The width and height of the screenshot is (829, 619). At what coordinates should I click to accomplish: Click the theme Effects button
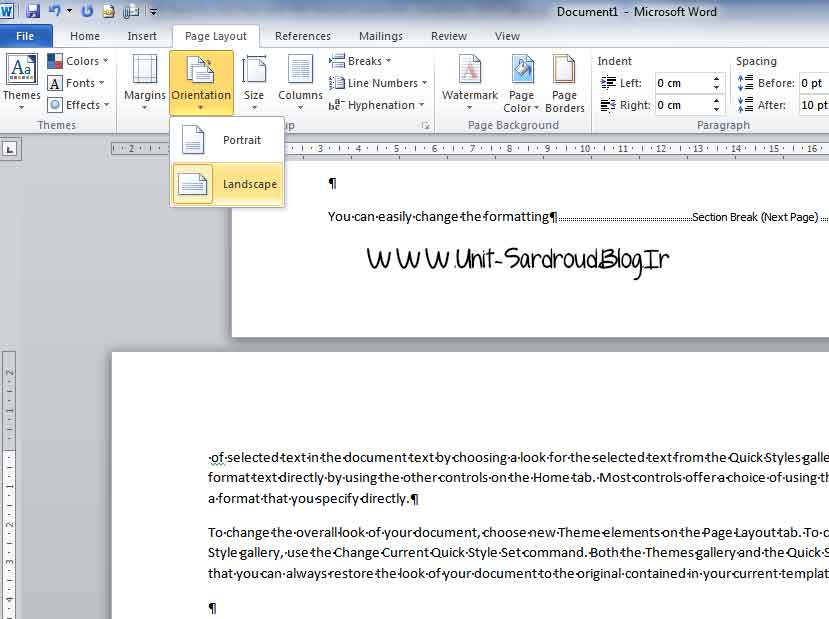click(80, 105)
